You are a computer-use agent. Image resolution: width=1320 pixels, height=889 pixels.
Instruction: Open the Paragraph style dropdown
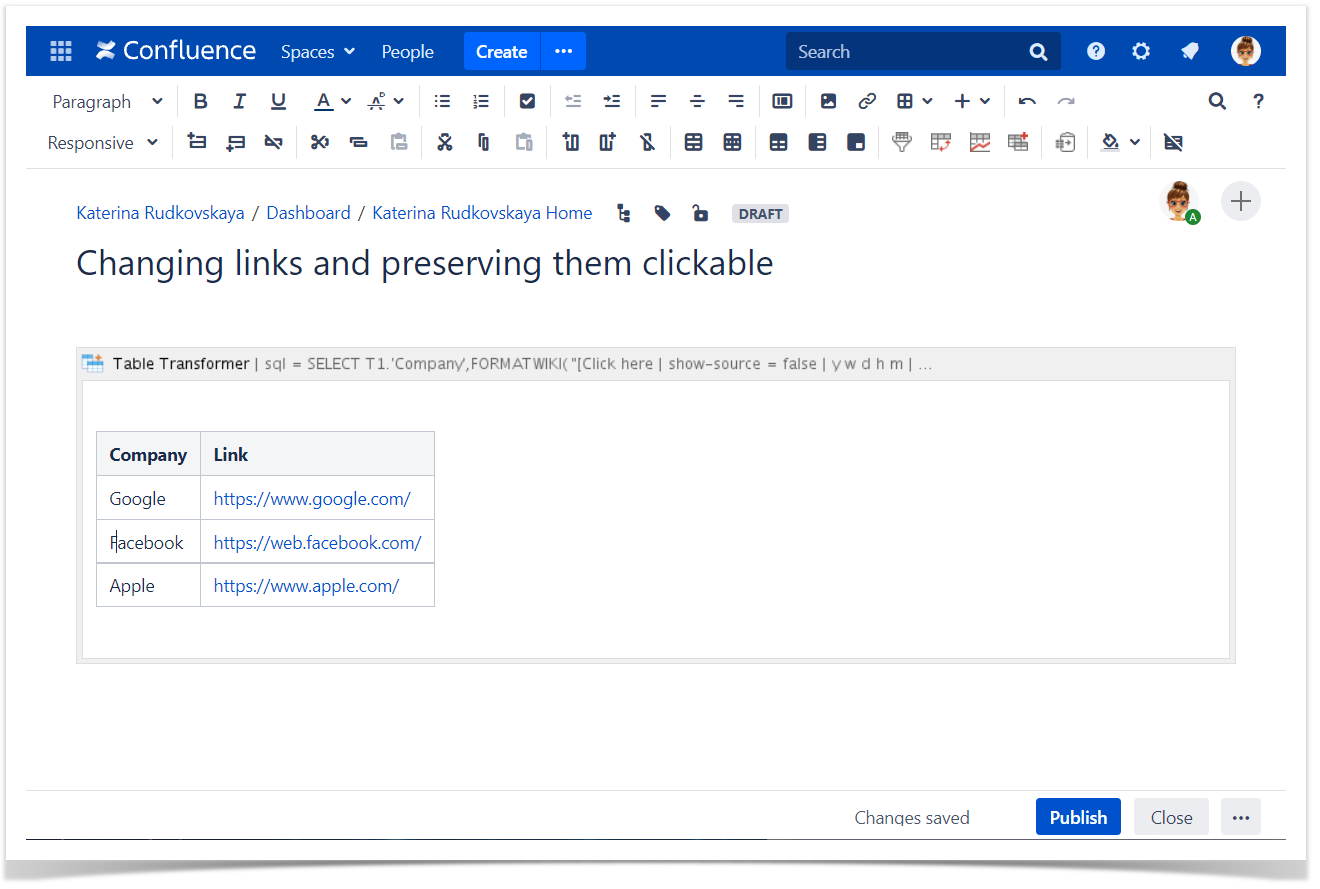[x=107, y=101]
